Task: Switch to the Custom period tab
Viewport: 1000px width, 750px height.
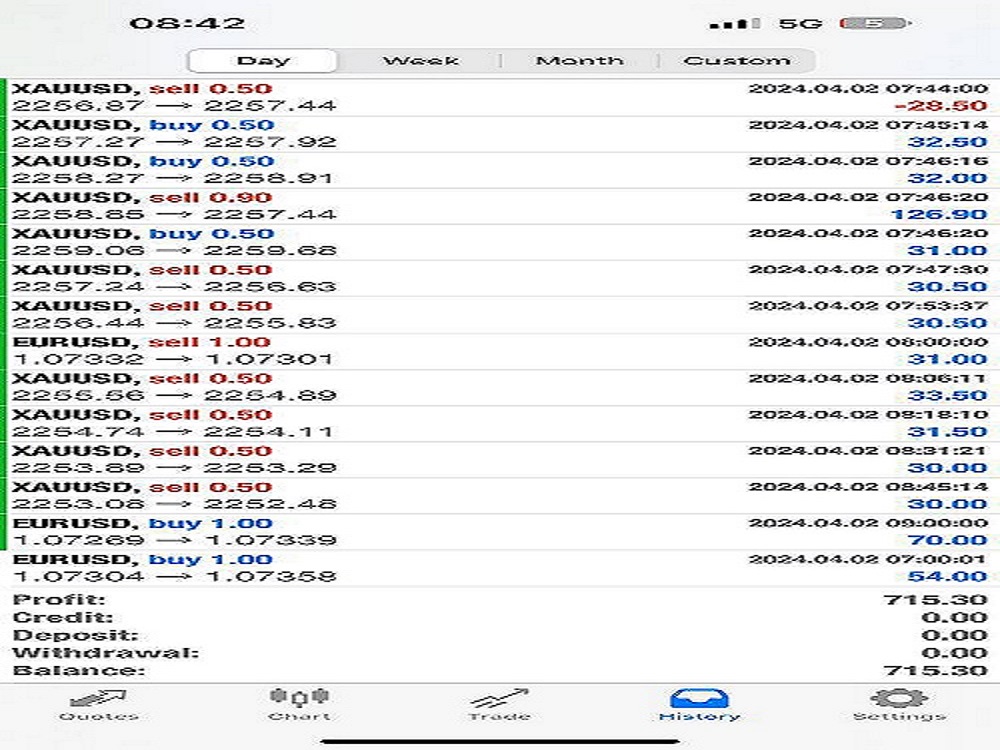Action: 737,61
